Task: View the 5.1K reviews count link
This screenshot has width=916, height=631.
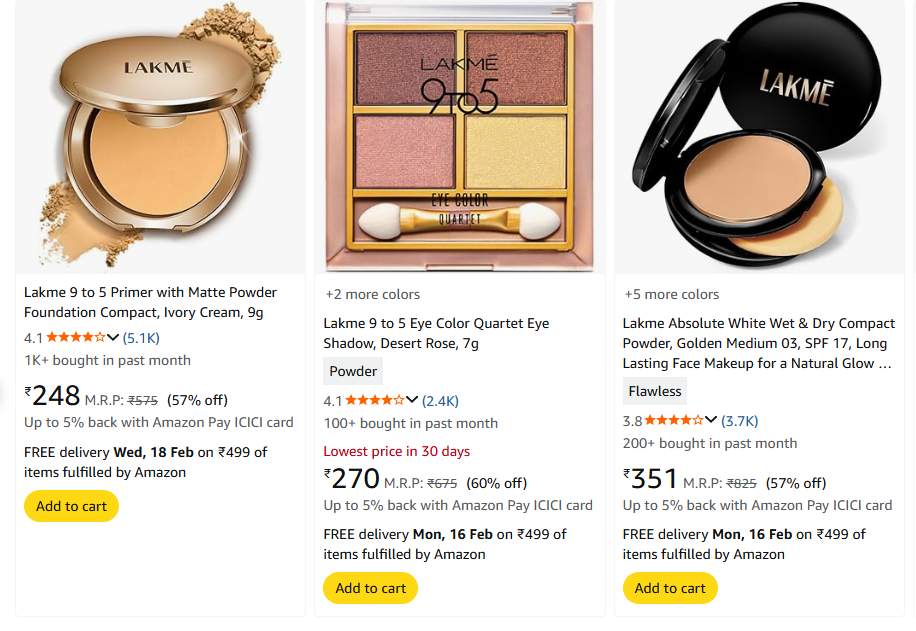Action: point(141,338)
